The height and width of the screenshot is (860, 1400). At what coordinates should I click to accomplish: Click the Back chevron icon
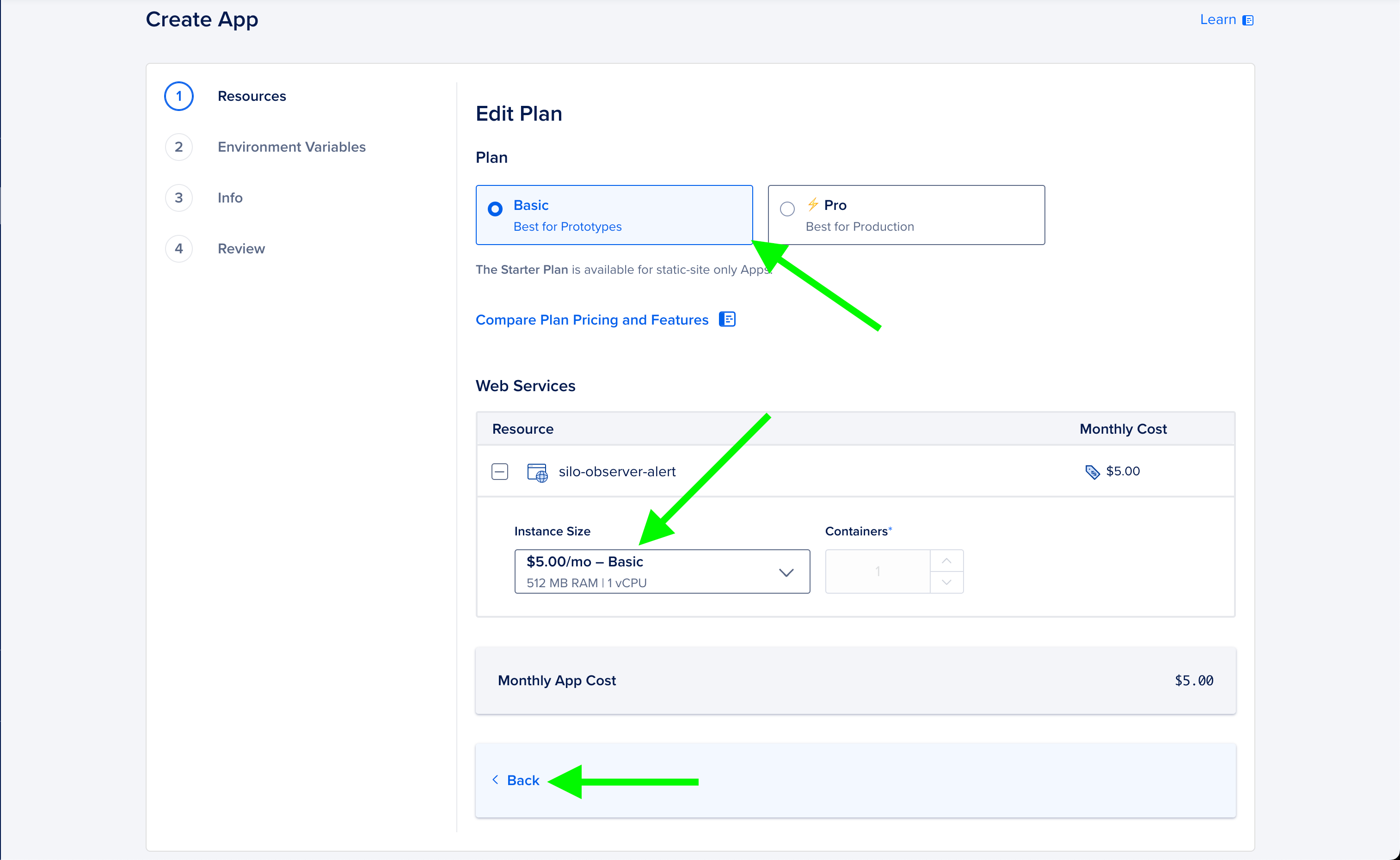[495, 780]
